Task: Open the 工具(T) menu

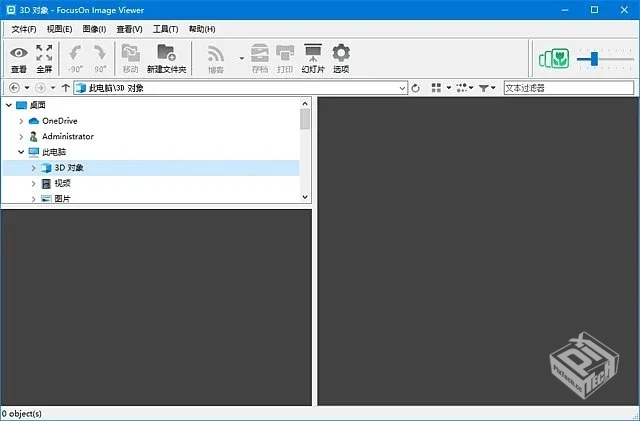Action: (165, 29)
